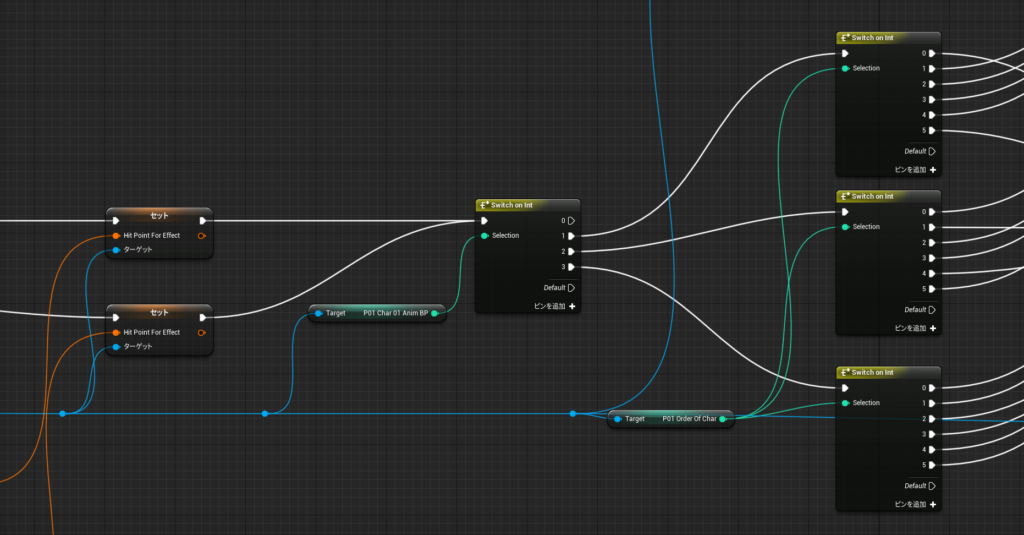
Task: Click exec input of middle right-side Switch on Int
Action: pos(844,212)
